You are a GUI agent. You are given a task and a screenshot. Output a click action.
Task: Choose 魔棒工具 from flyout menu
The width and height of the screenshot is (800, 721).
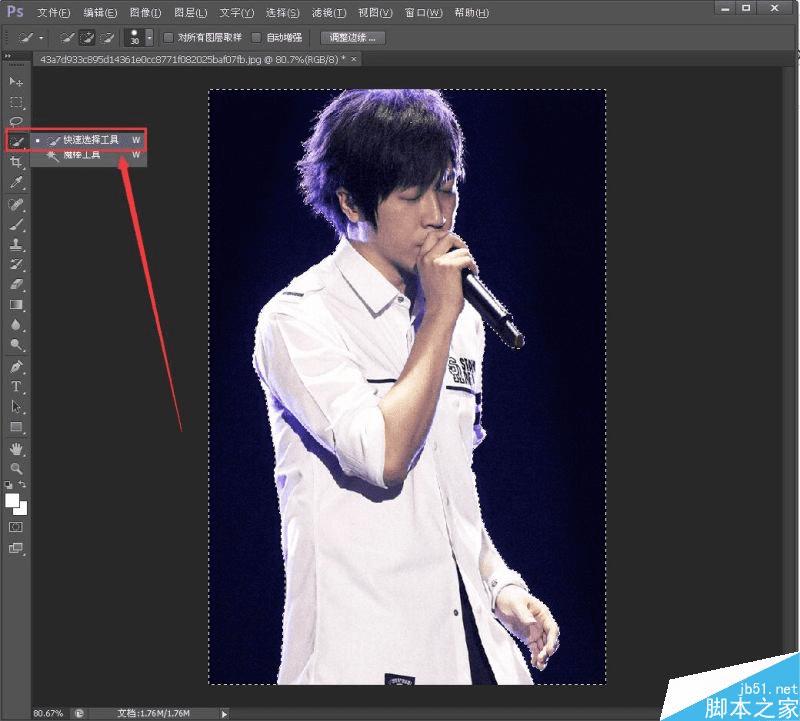pyautogui.click(x=89, y=155)
